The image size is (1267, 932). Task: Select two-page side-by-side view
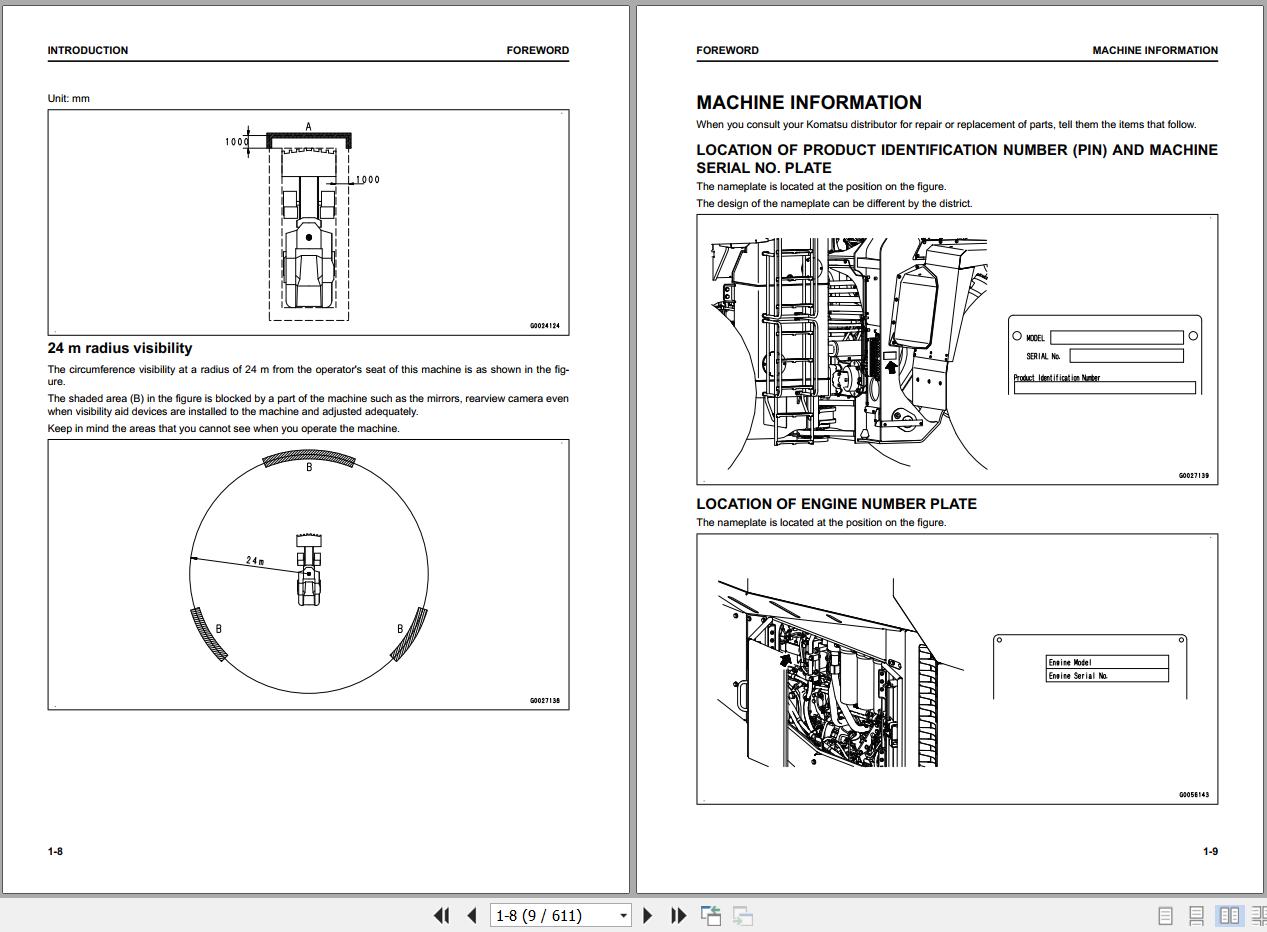[x=1228, y=915]
